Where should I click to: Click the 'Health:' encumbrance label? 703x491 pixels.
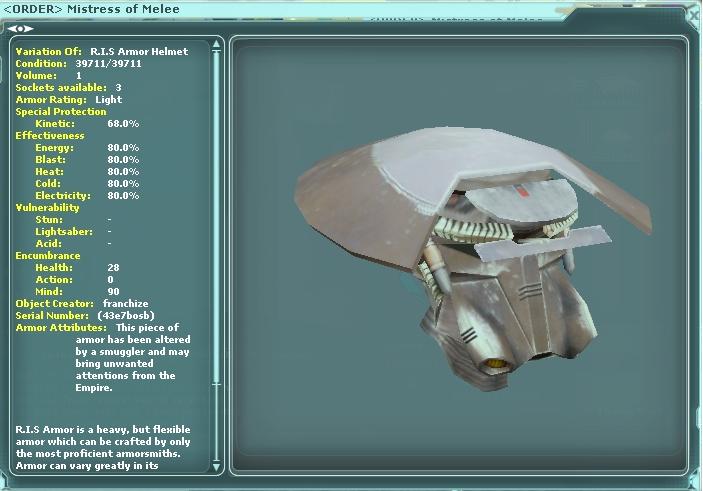point(54,268)
